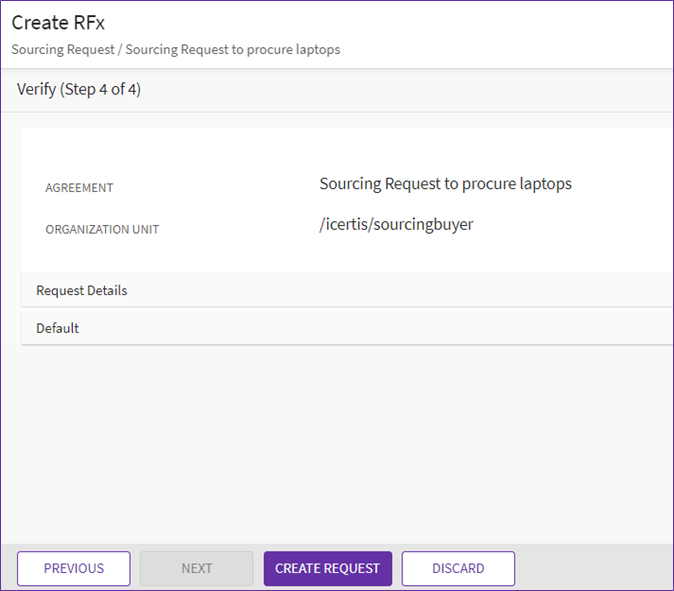The height and width of the screenshot is (591, 674).
Task: Click the 'Sourcing Request to procure laptops' breadcrumb
Action: [x=233, y=50]
